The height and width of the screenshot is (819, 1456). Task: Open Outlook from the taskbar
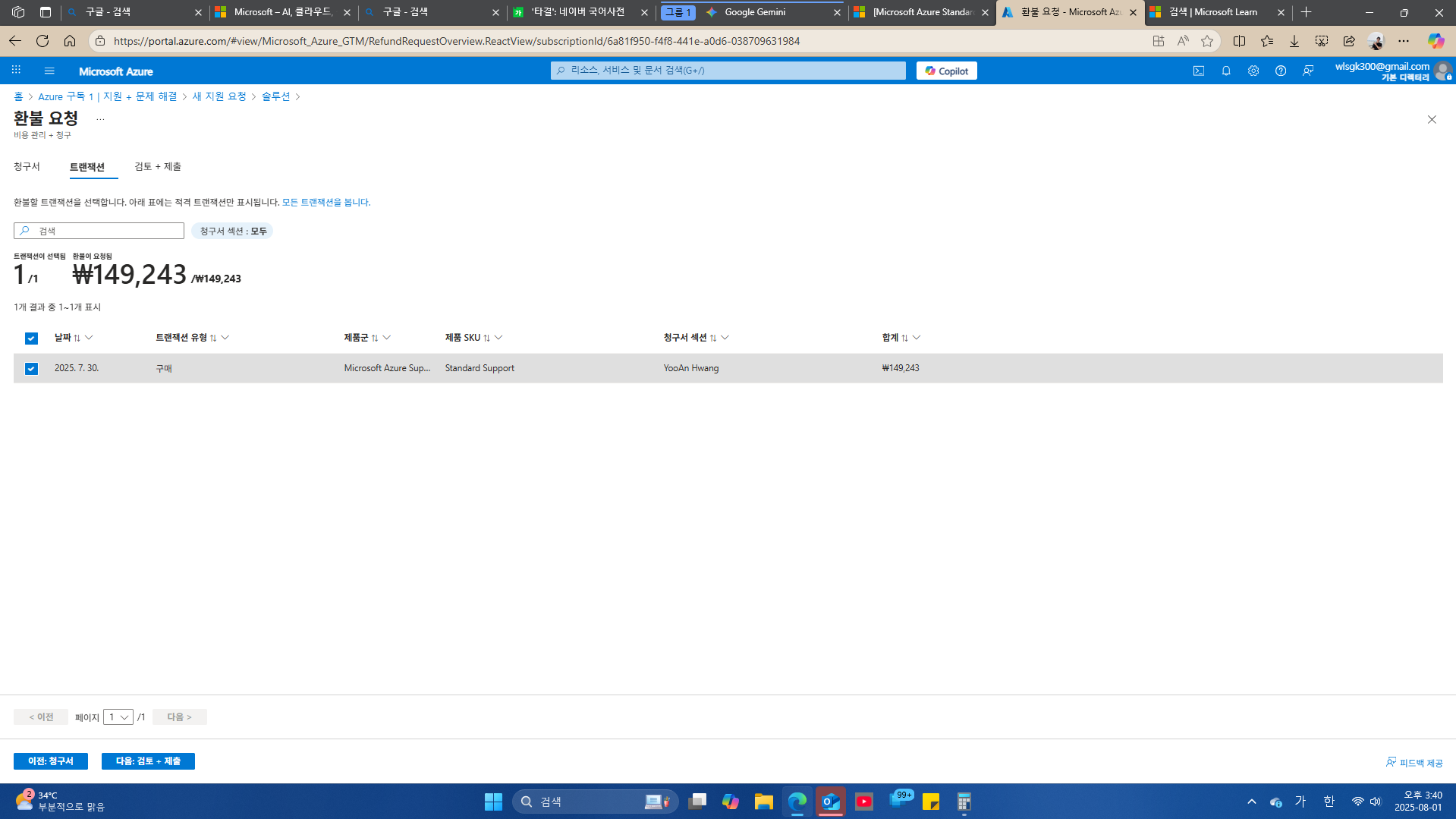[x=830, y=801]
